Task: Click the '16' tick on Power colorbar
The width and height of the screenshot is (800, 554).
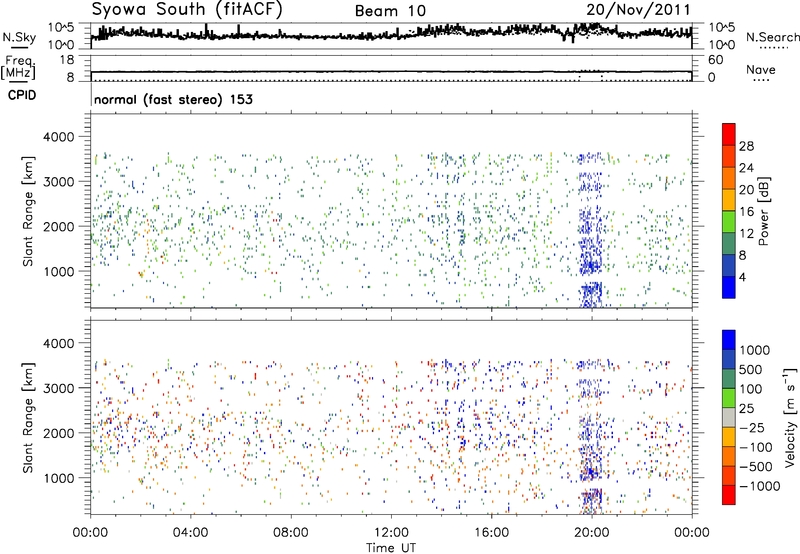Action: [746, 212]
